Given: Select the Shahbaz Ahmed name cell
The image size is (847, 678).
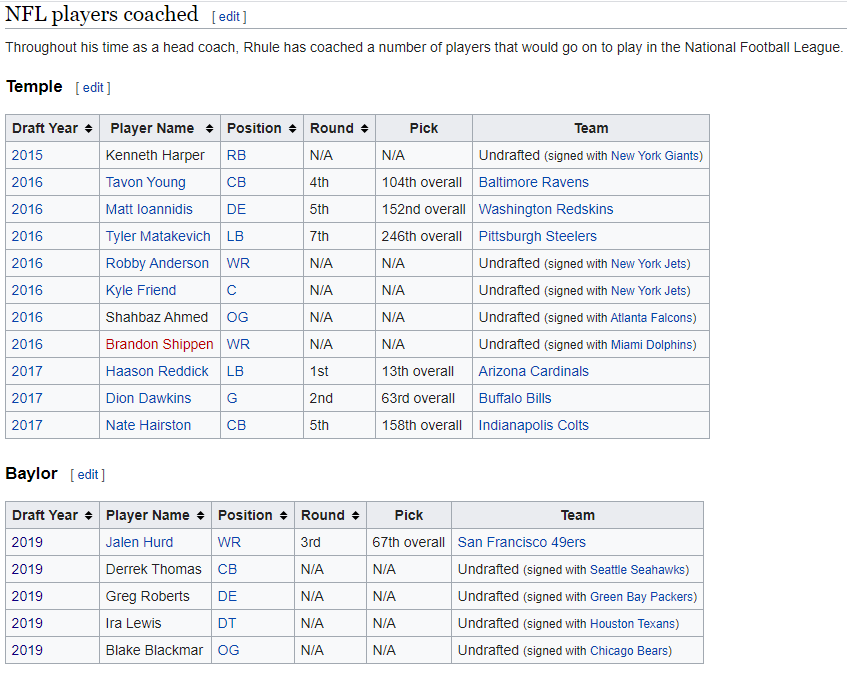Looking at the screenshot, I should click(160, 318).
